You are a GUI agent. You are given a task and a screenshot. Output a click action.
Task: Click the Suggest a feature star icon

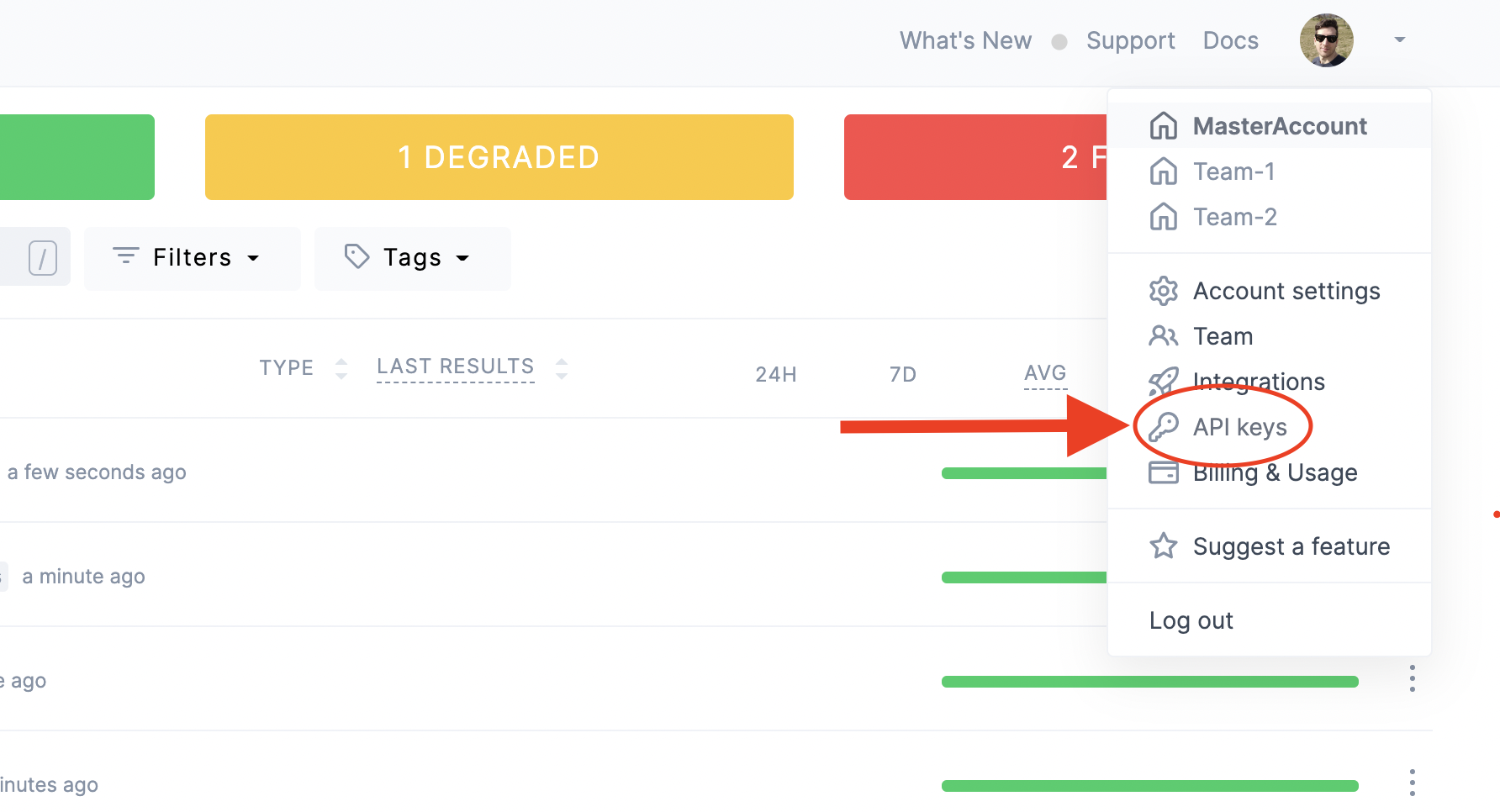coord(1164,546)
